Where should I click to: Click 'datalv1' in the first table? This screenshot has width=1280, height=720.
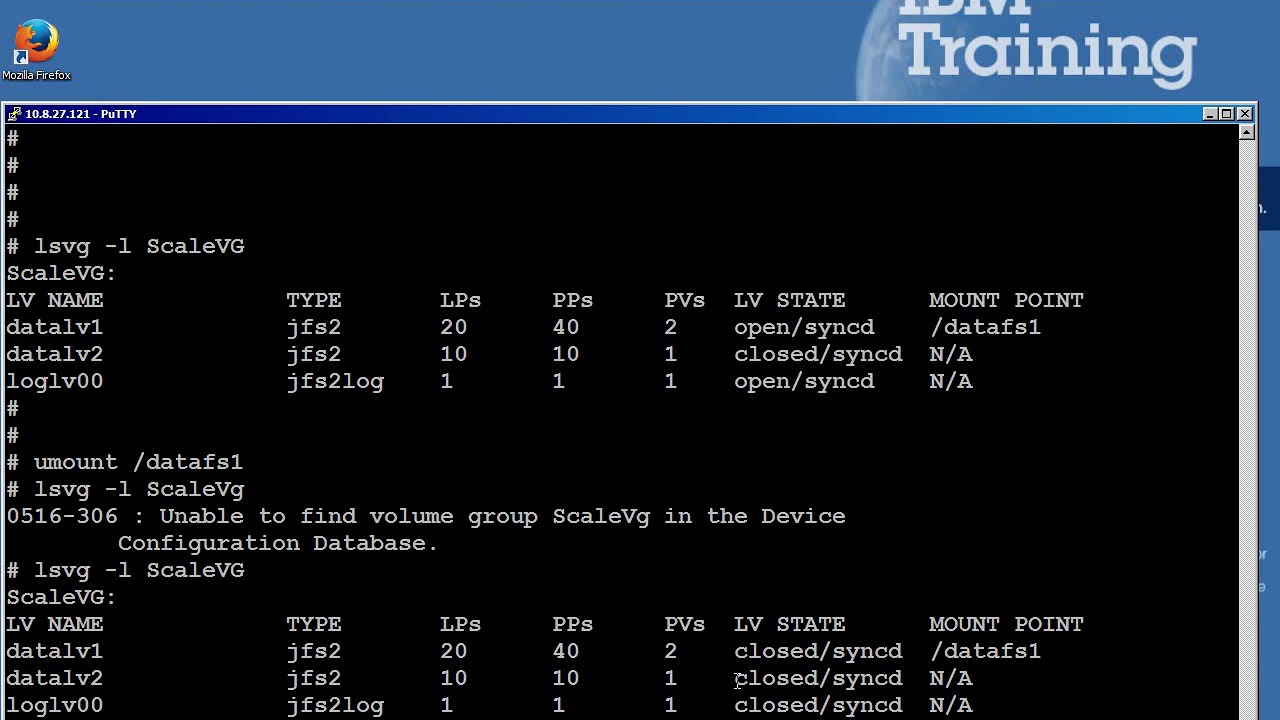55,327
